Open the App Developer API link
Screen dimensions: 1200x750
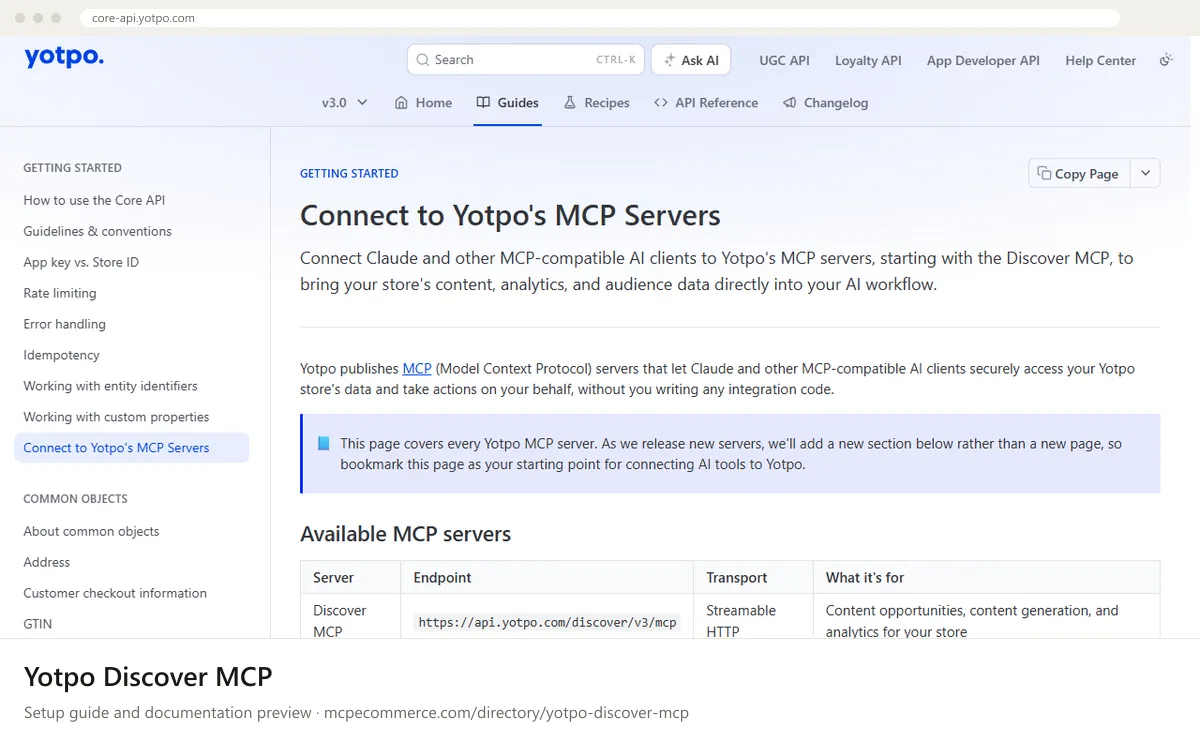(x=983, y=60)
